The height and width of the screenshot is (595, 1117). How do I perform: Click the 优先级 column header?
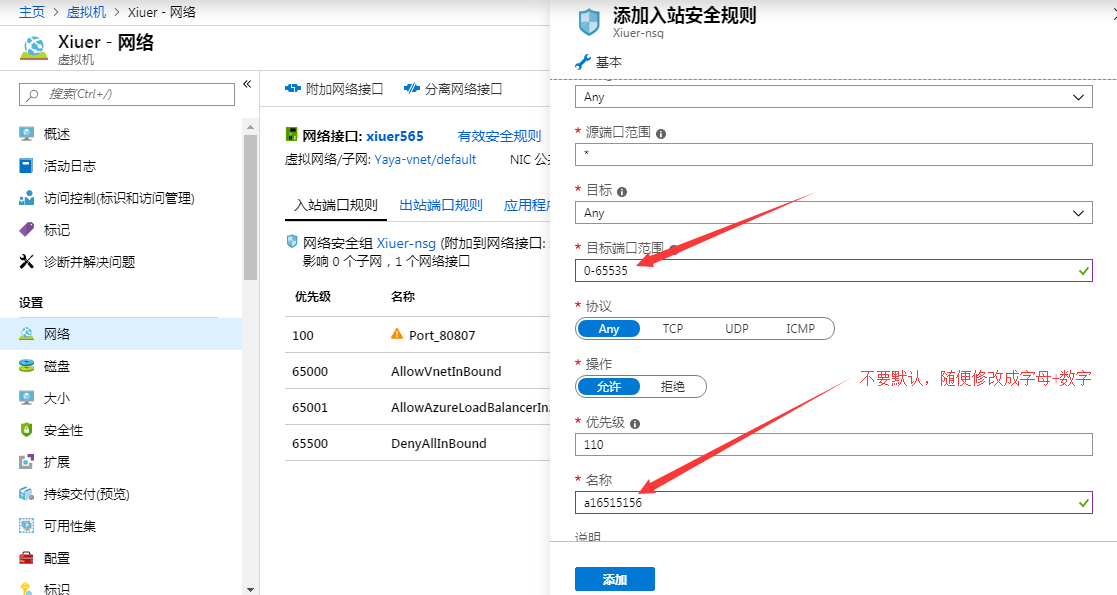[x=313, y=296]
